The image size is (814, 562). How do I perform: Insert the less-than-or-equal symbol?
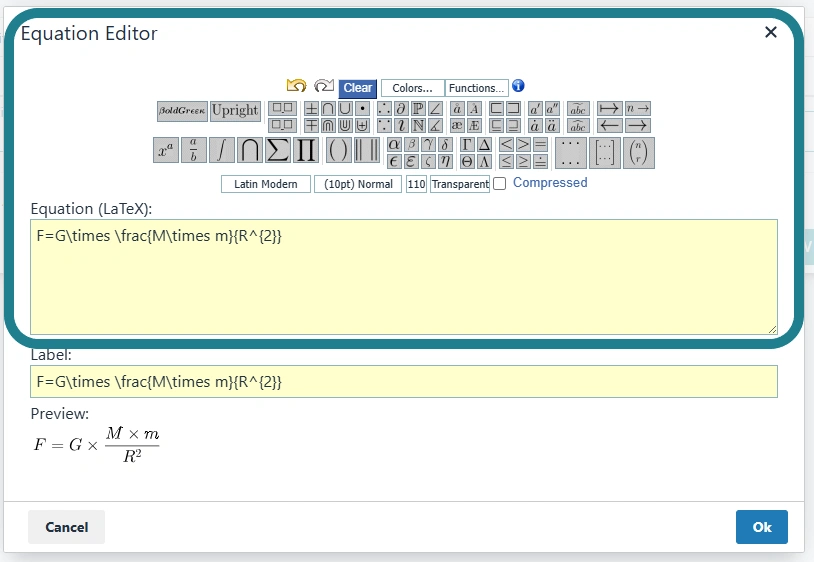(506, 161)
